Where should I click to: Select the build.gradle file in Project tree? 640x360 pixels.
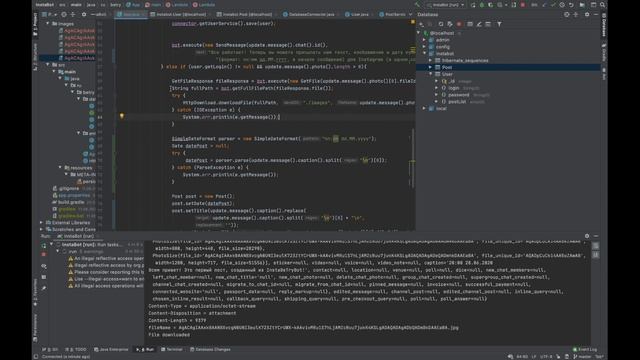coord(71,202)
